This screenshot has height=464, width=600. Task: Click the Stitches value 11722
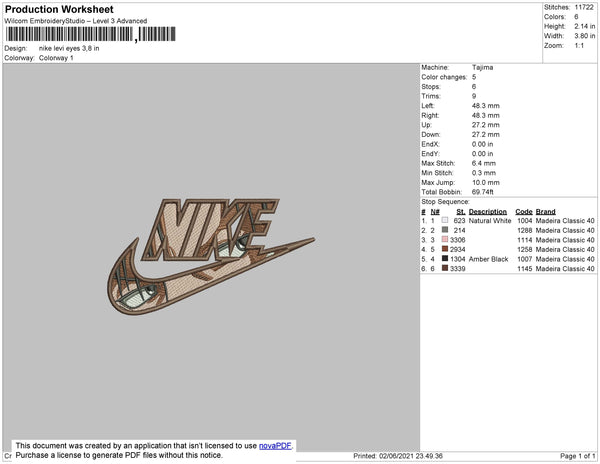click(x=584, y=7)
